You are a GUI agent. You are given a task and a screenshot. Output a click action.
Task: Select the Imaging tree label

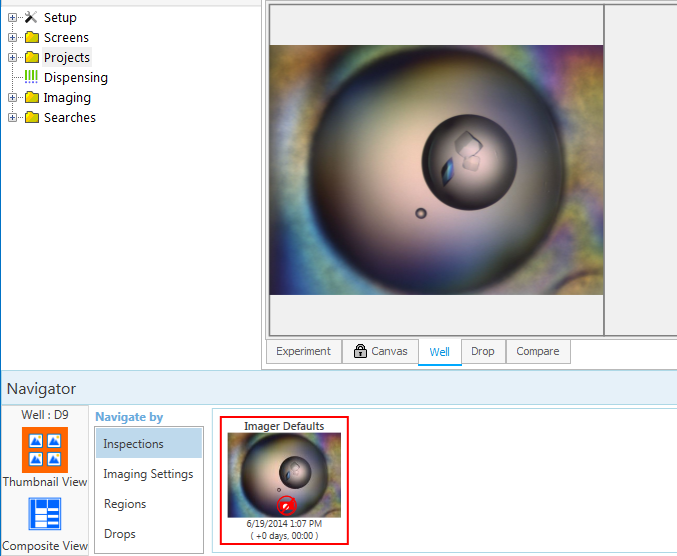(x=67, y=98)
